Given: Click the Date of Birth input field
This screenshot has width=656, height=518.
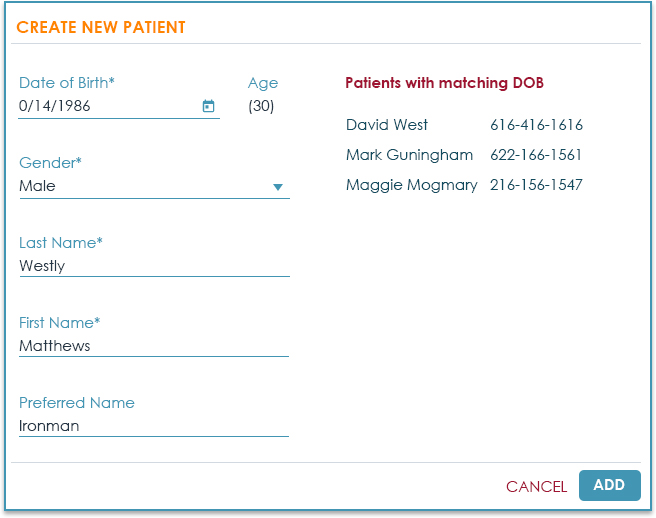Looking at the screenshot, I should click(x=105, y=106).
